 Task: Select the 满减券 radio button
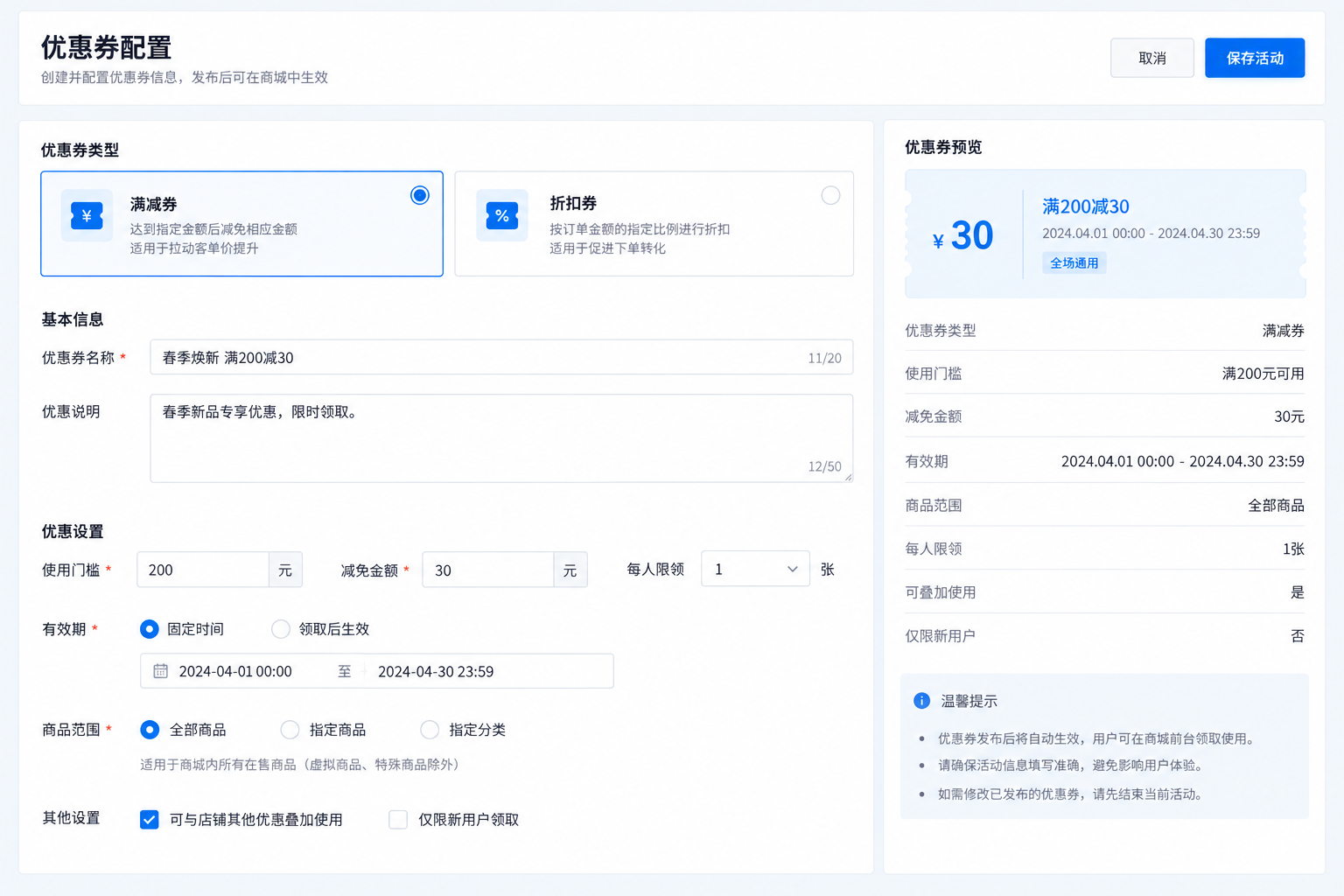pyautogui.click(x=420, y=195)
